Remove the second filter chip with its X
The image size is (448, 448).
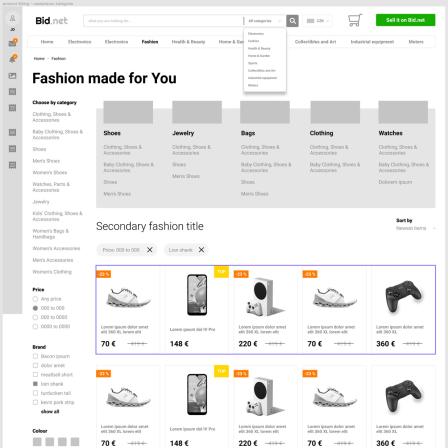click(x=201, y=250)
